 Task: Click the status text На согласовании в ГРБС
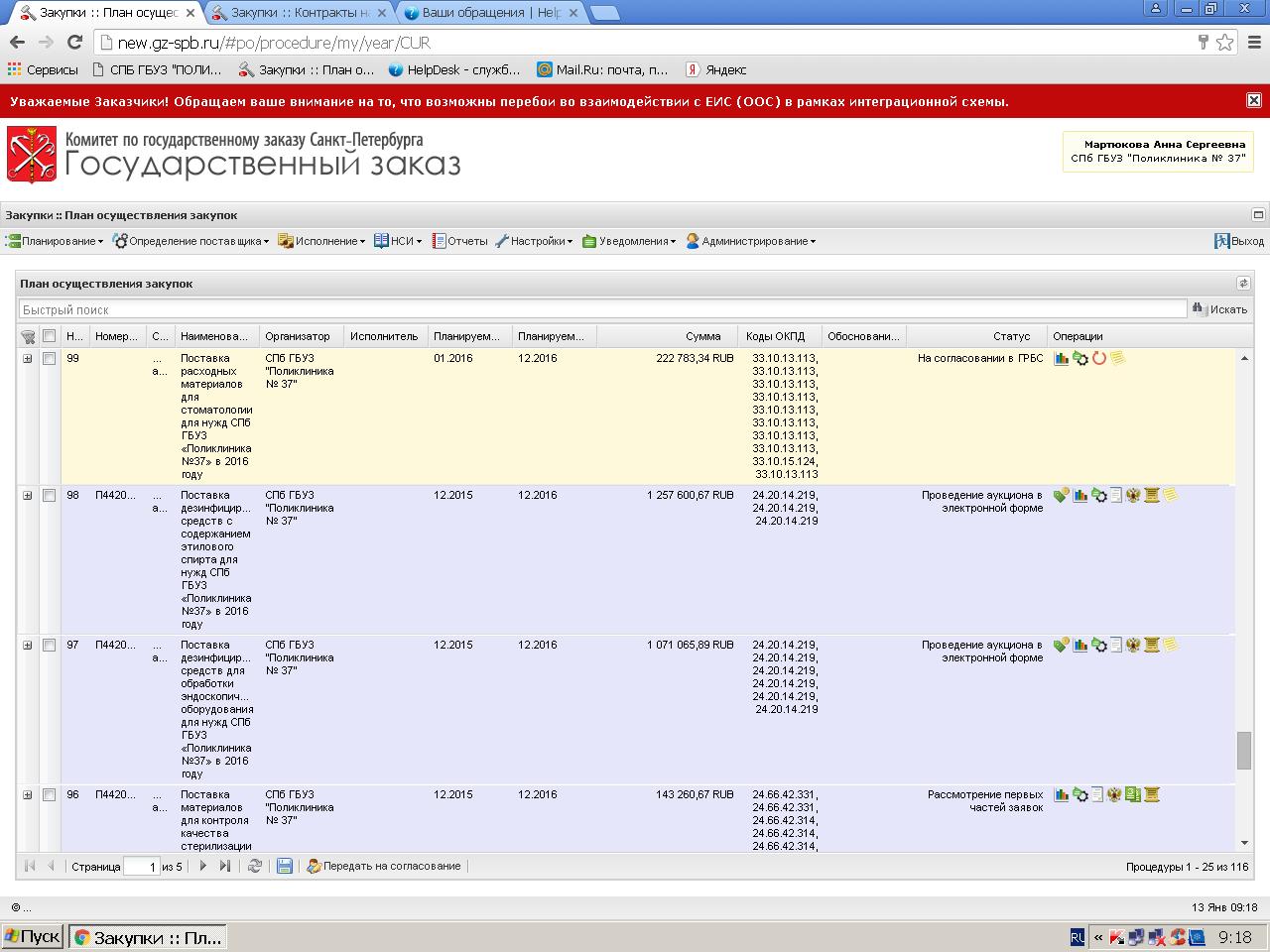tap(980, 358)
